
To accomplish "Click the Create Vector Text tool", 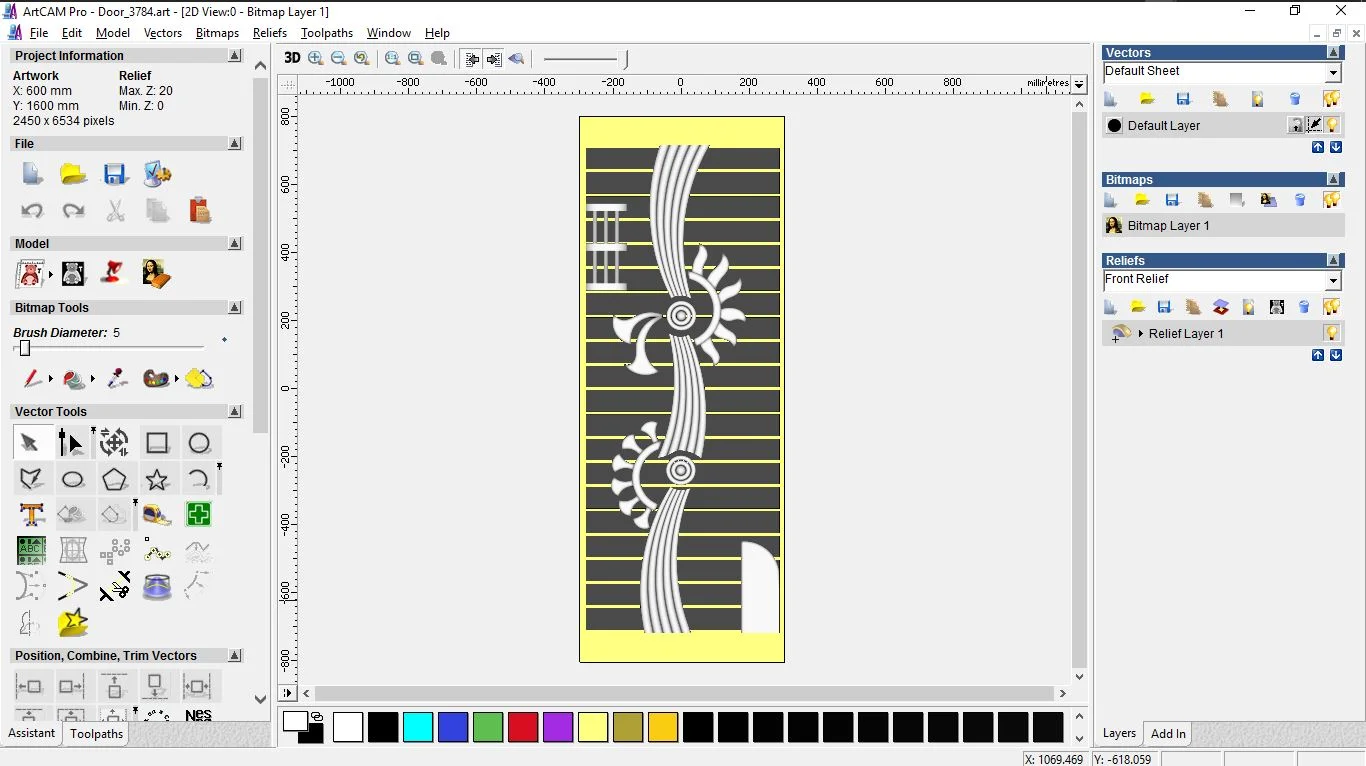I will pyautogui.click(x=31, y=515).
